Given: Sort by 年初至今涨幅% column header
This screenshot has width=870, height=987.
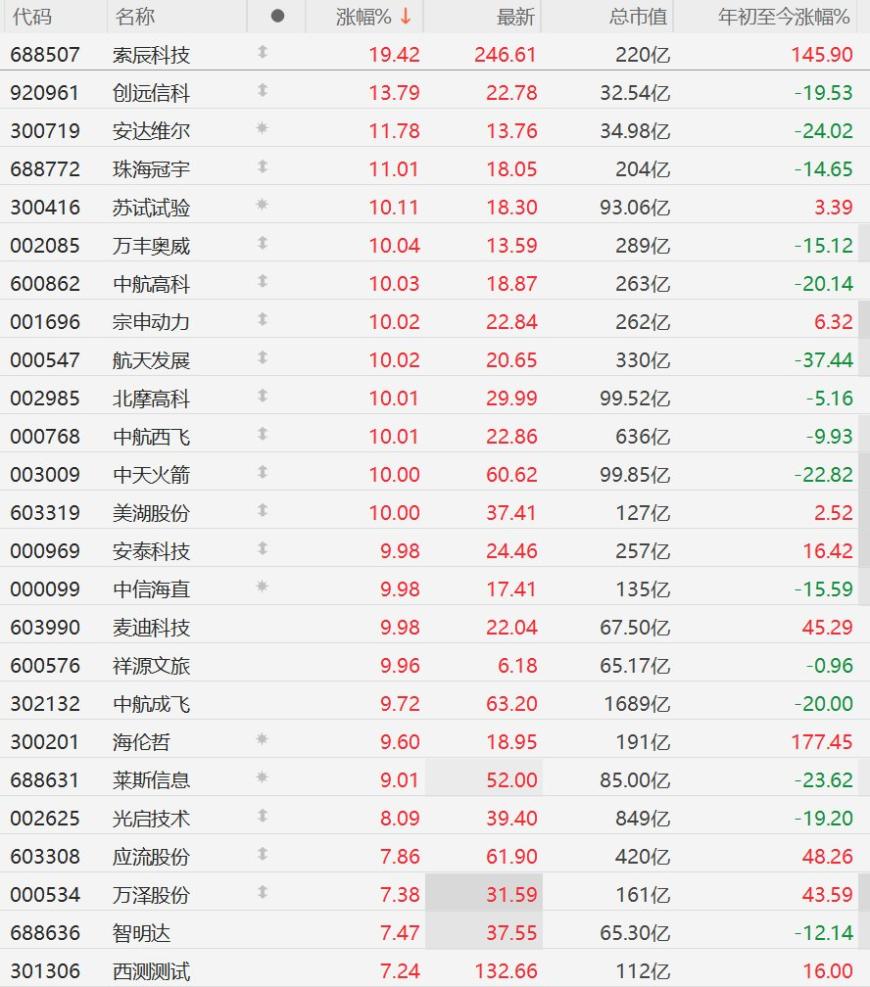Looking at the screenshot, I should [784, 17].
